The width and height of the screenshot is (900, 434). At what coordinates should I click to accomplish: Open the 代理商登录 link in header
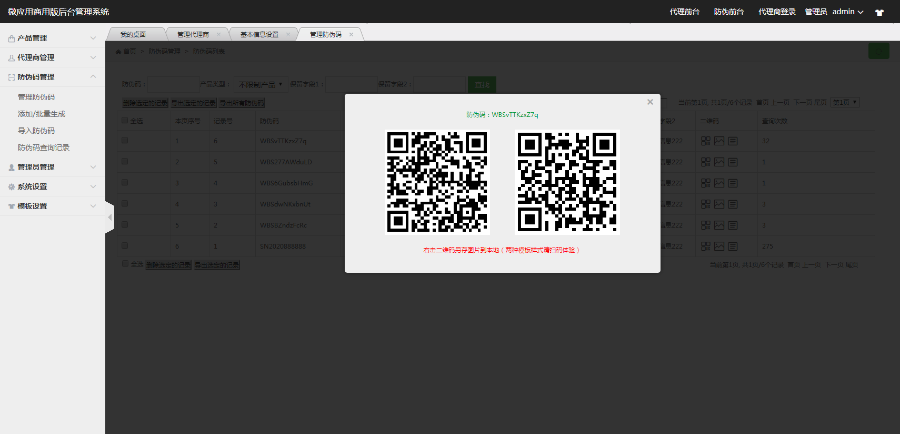(777, 12)
